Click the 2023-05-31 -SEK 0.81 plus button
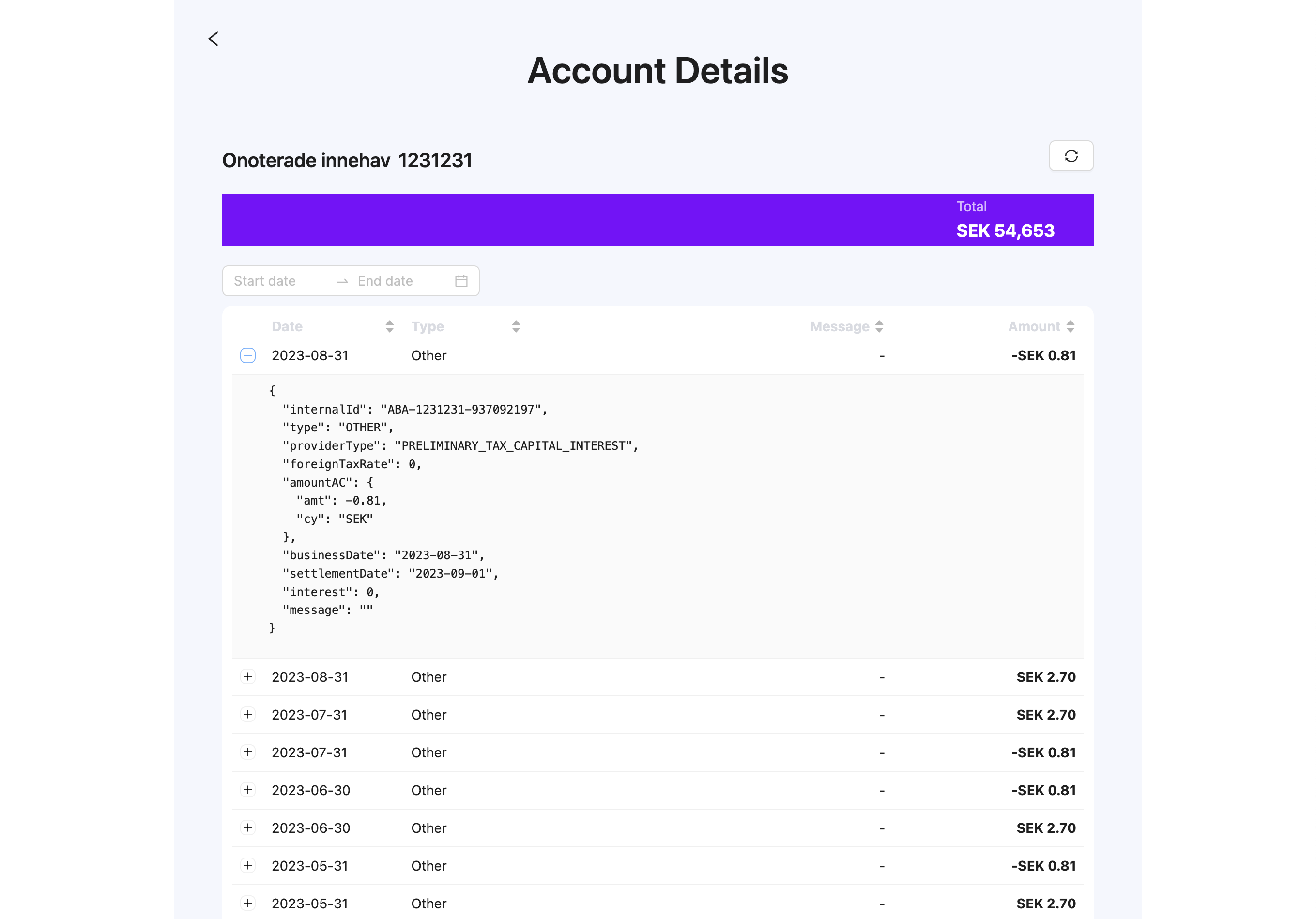Viewport: 1316px width, 919px height. pyautogui.click(x=247, y=866)
